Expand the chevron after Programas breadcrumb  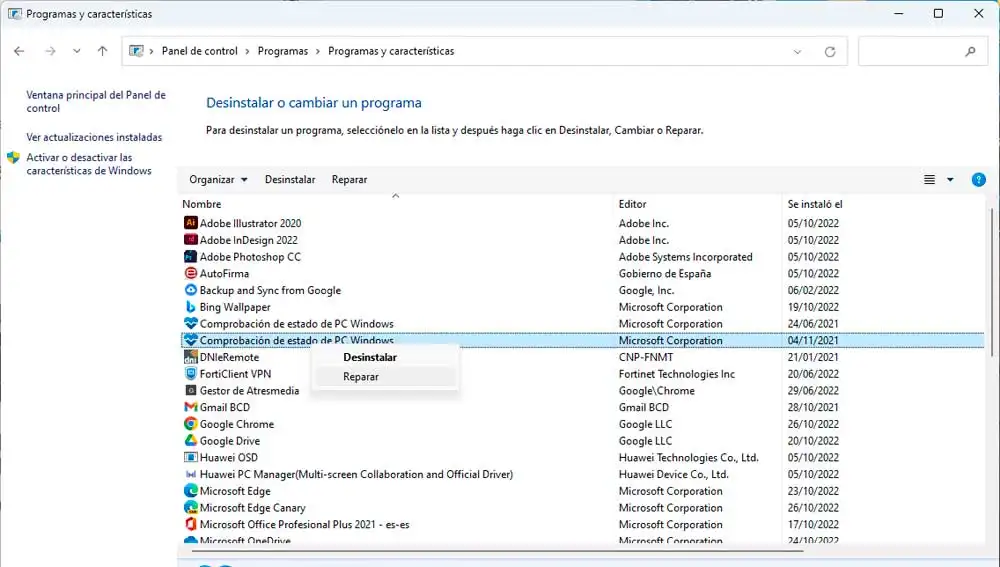318,51
